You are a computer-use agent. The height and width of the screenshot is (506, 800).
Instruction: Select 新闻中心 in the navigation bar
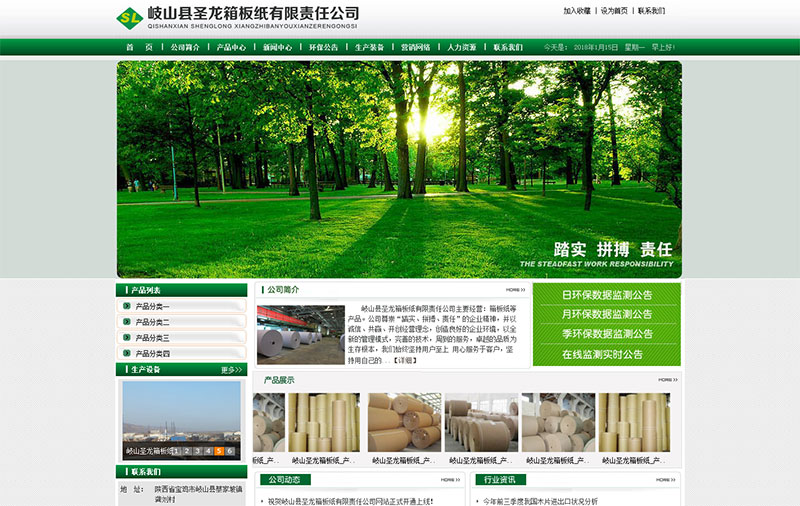(x=278, y=47)
